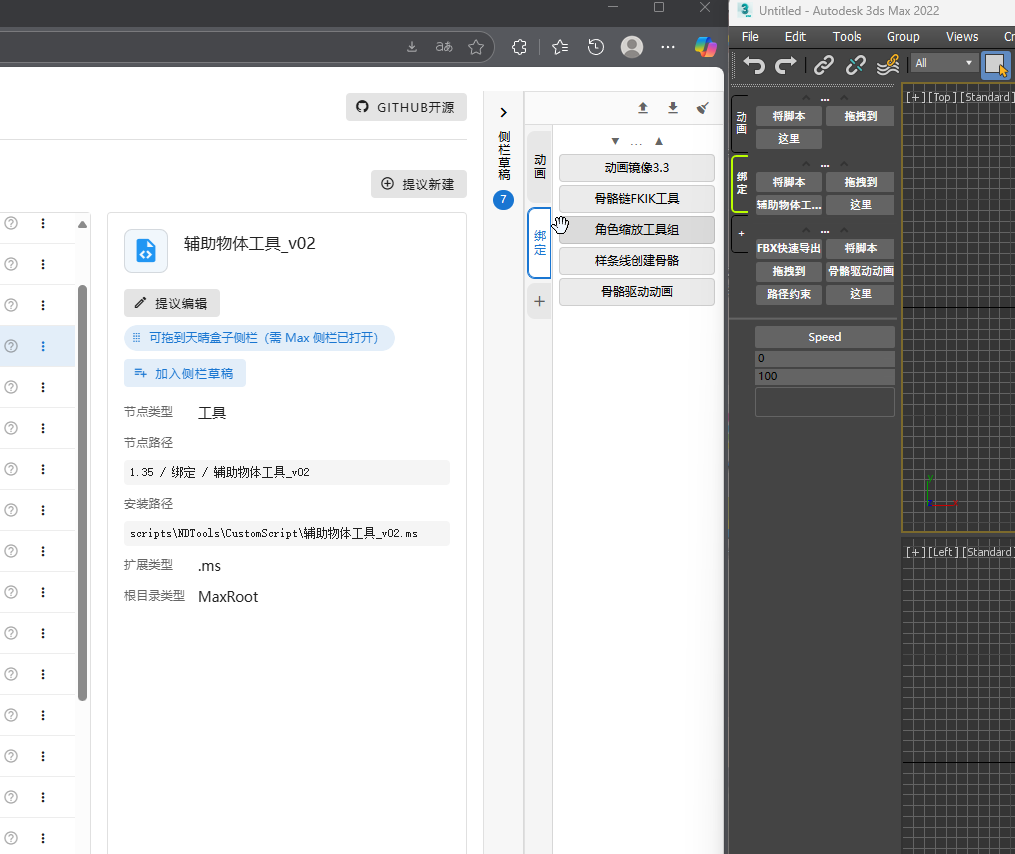1015x854 pixels.
Task: Click the browser profile avatar
Action: click(632, 47)
